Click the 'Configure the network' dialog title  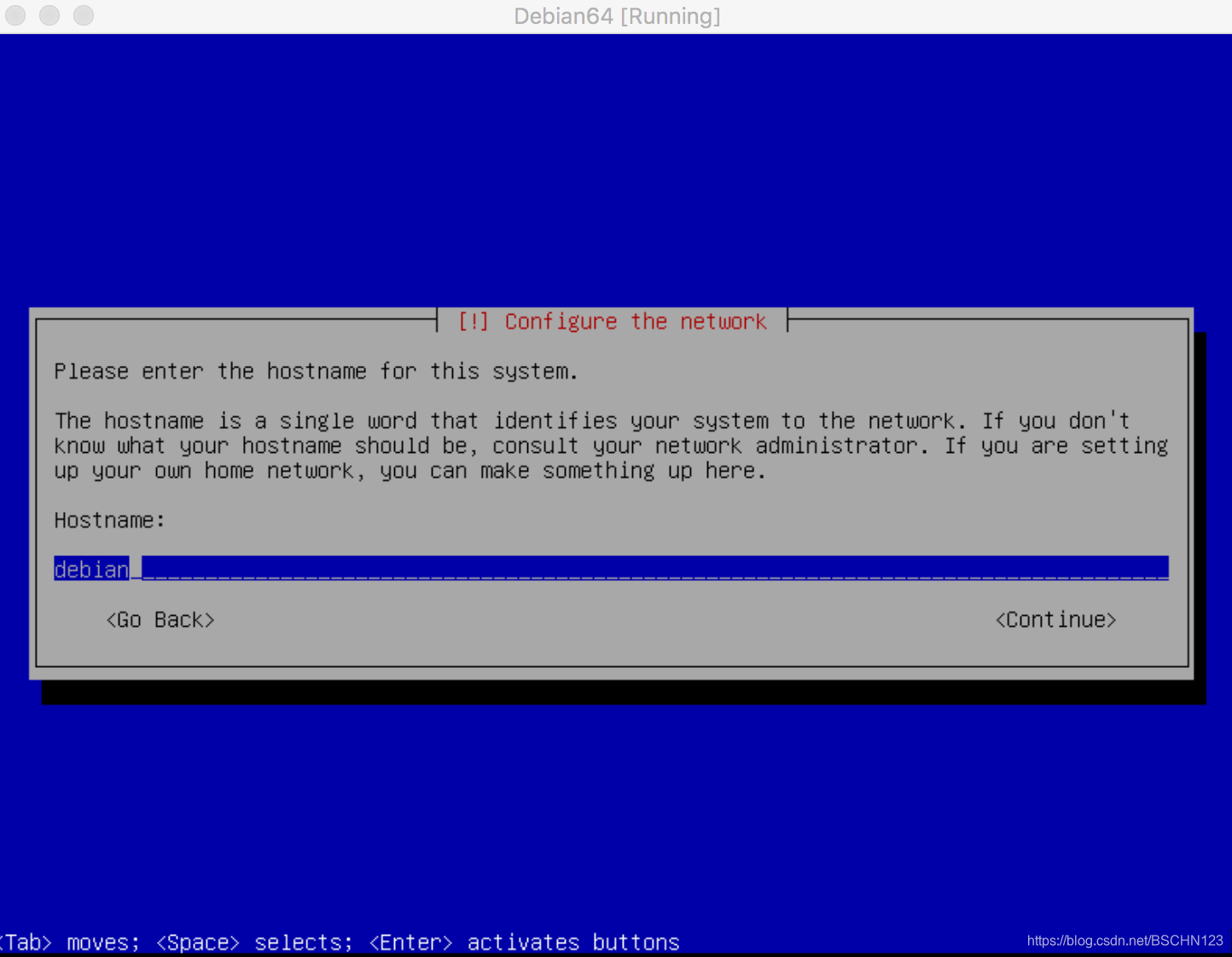point(612,322)
